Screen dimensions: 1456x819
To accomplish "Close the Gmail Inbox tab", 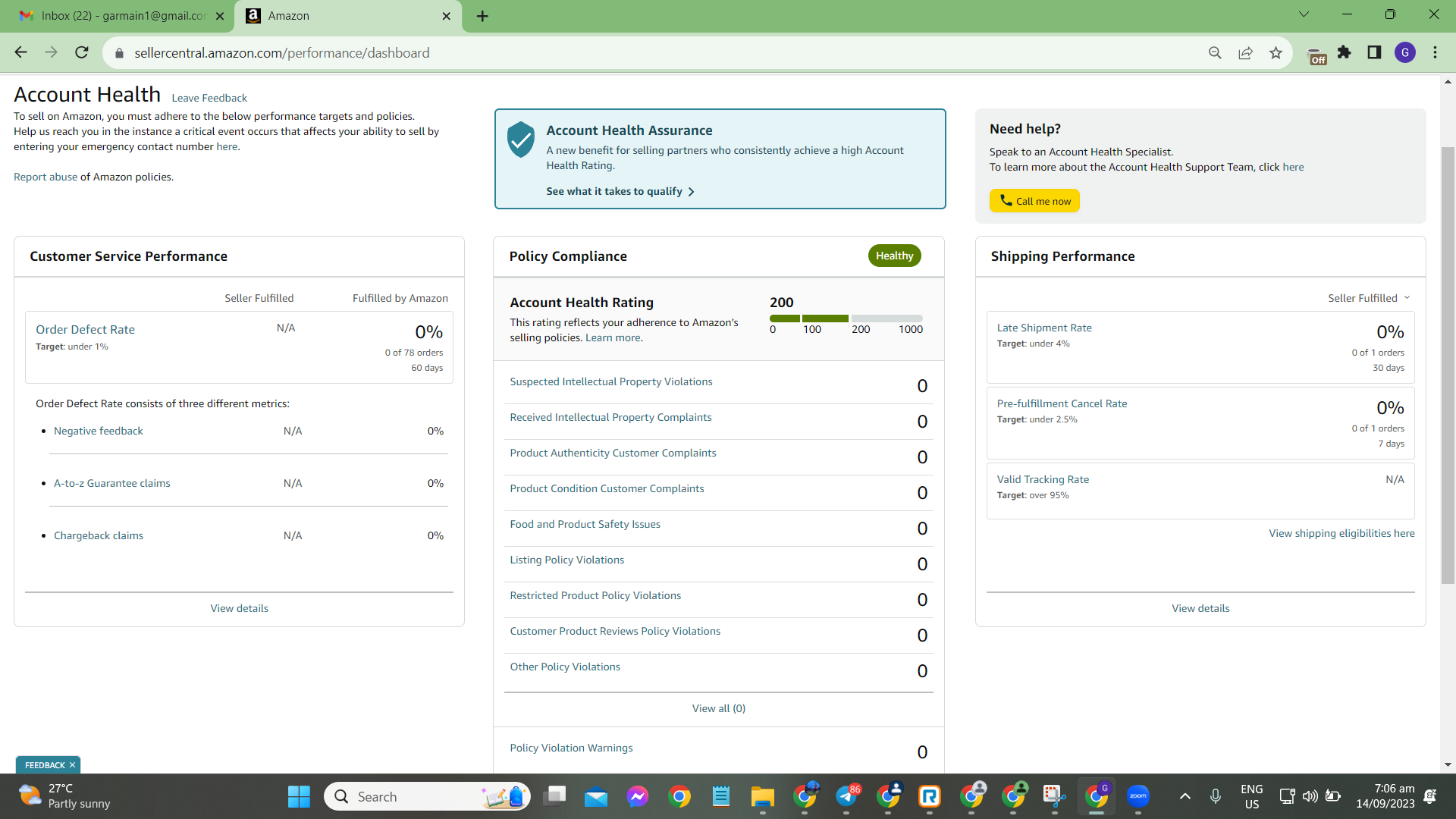I will pyautogui.click(x=220, y=16).
